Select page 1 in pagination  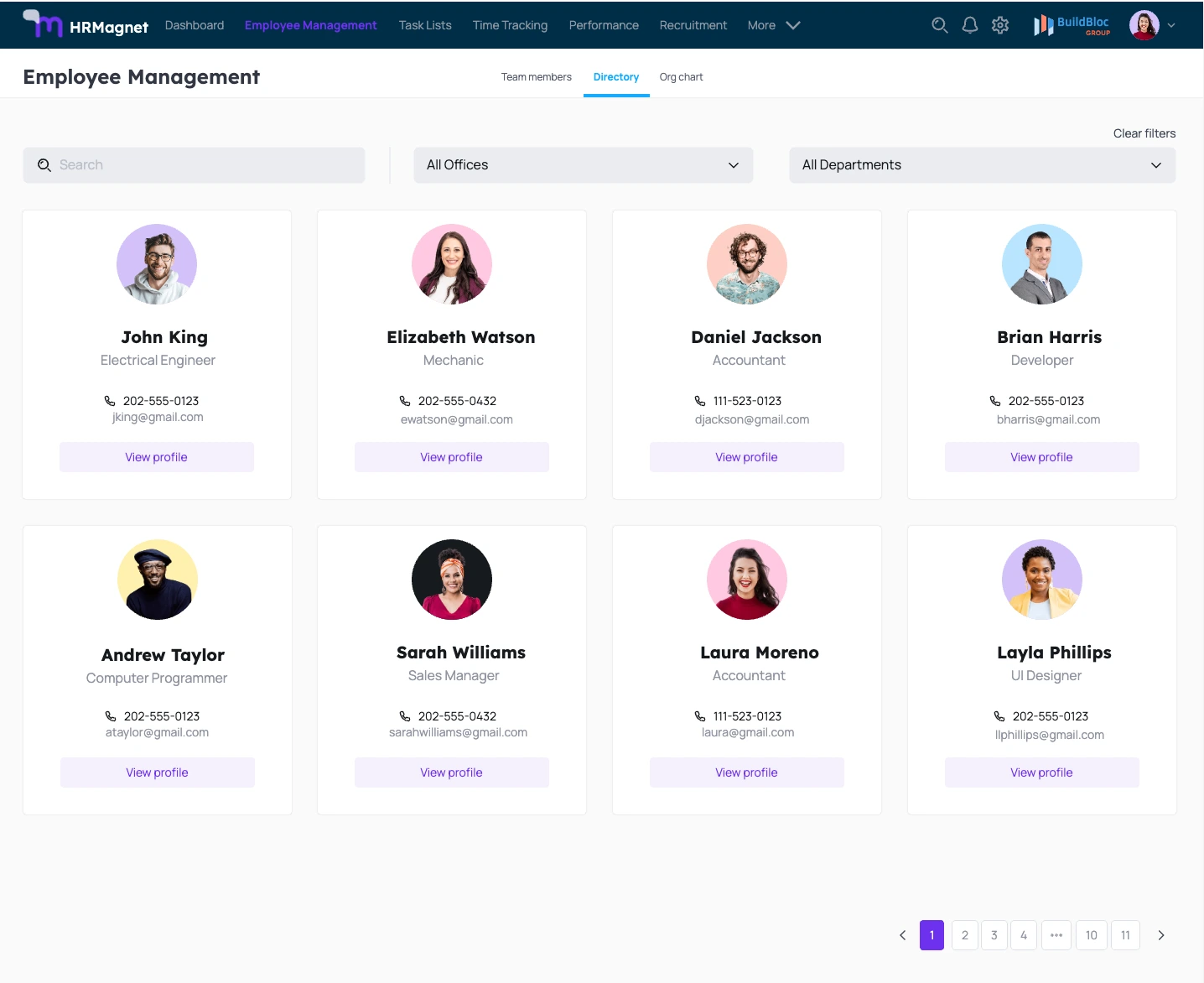pos(932,935)
